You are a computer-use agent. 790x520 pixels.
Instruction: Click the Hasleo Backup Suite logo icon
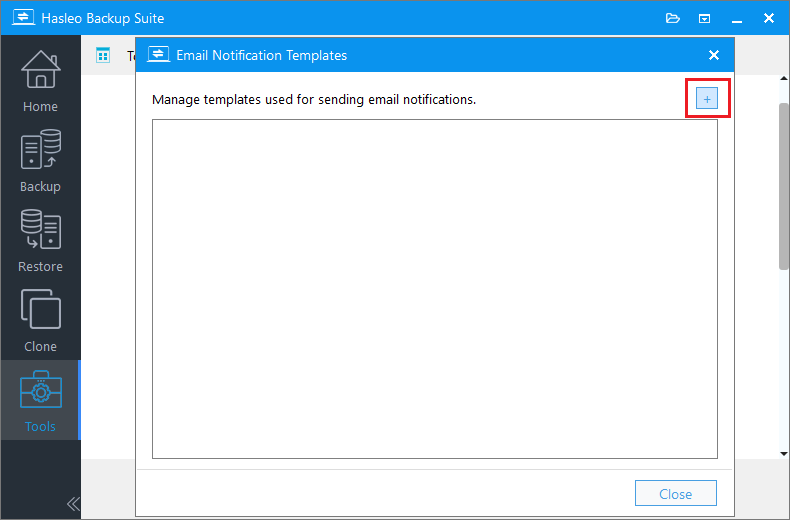coord(23,18)
